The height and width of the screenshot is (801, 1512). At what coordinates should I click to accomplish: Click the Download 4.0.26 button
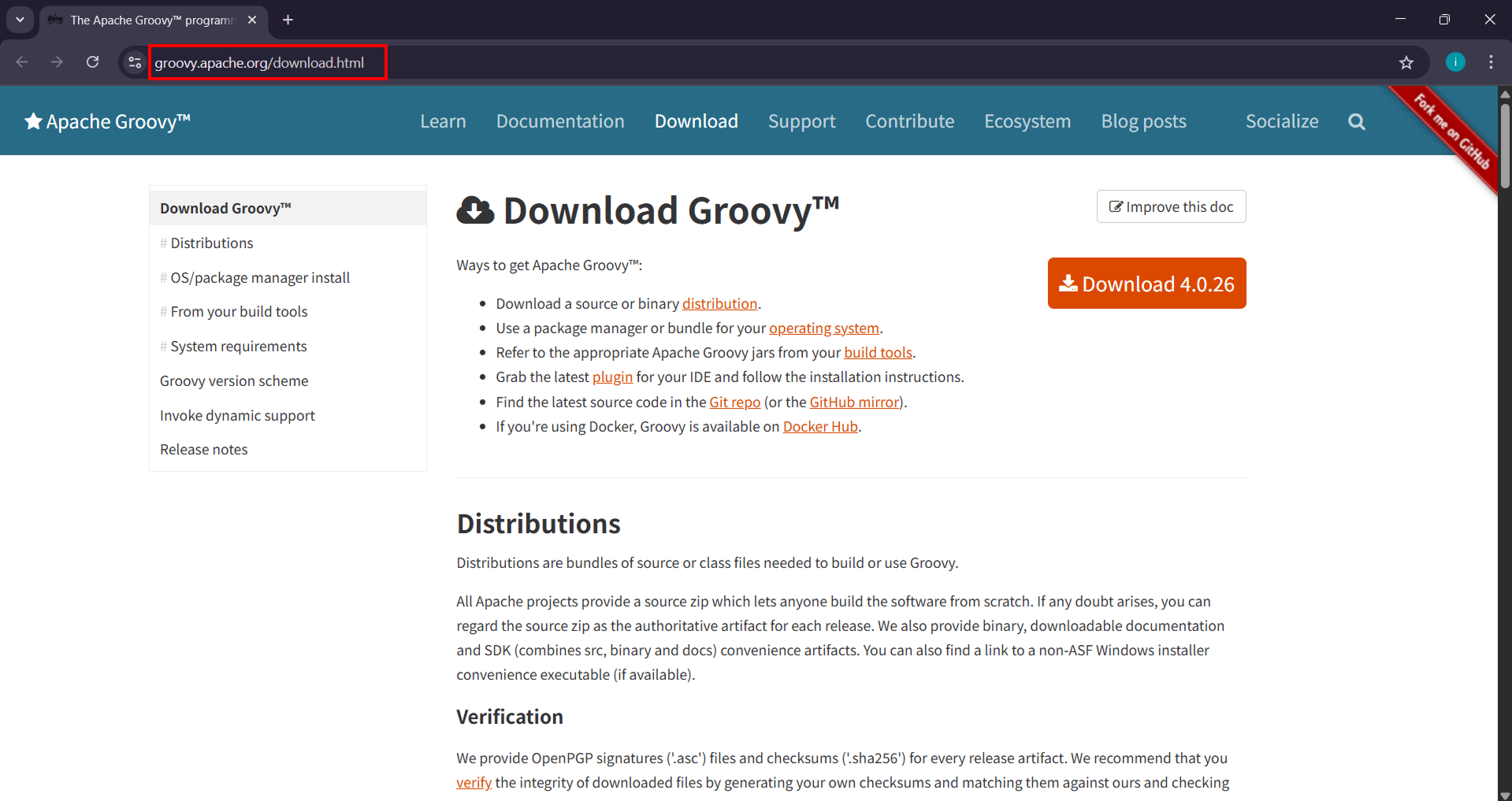pyautogui.click(x=1147, y=284)
